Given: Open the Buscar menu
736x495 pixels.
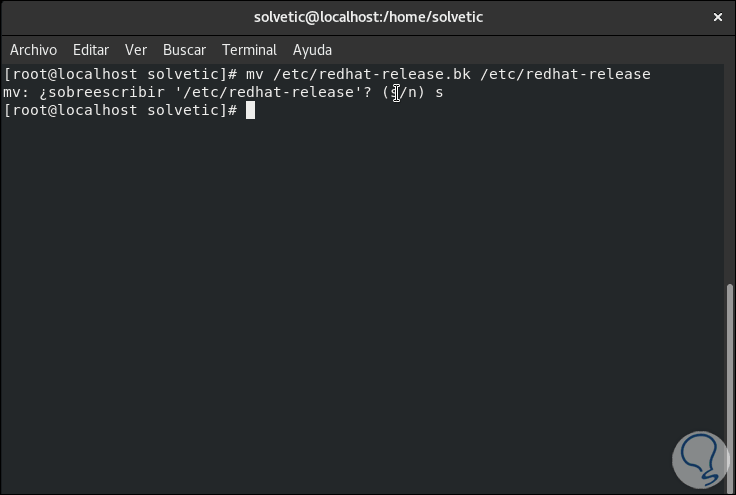Looking at the screenshot, I should point(184,50).
